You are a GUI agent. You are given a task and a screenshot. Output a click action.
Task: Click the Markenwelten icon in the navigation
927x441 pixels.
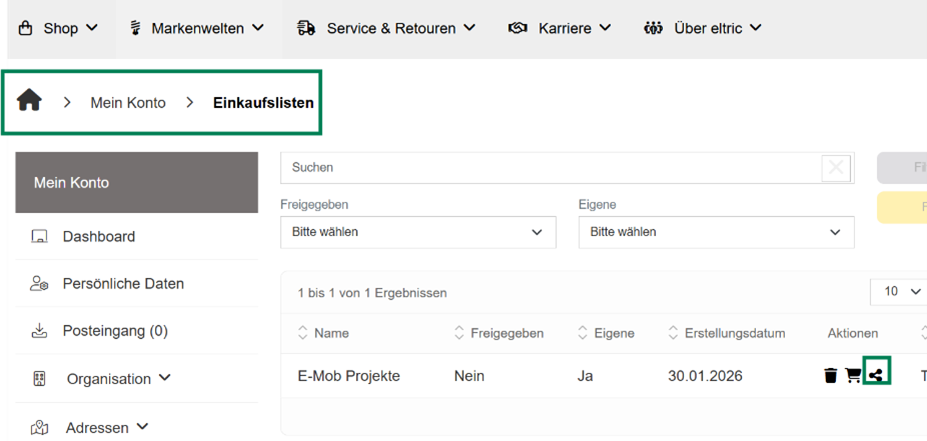[x=135, y=28]
